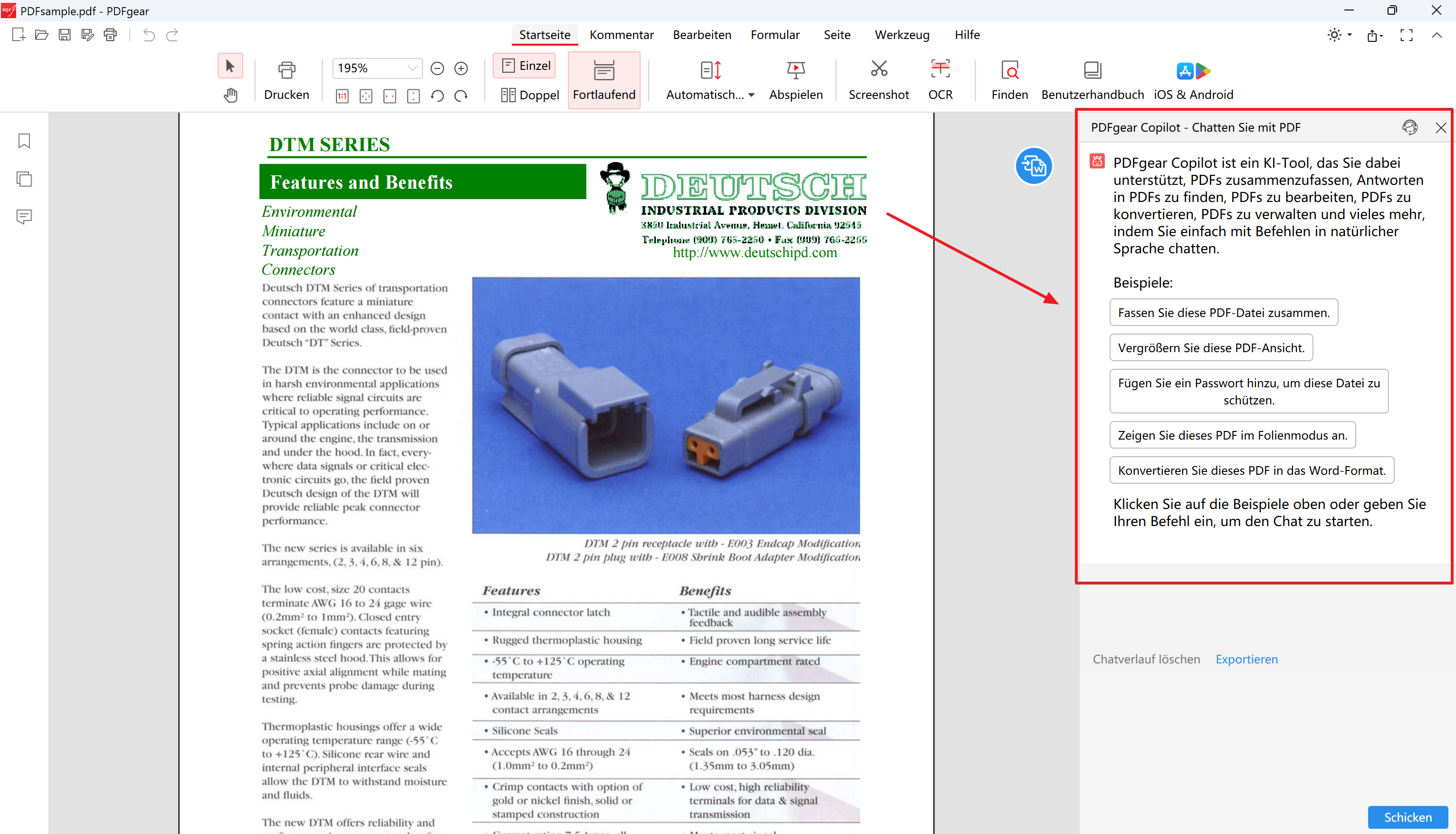Switch to the Startseite tab
This screenshot has width=1456, height=834.
[544, 35]
